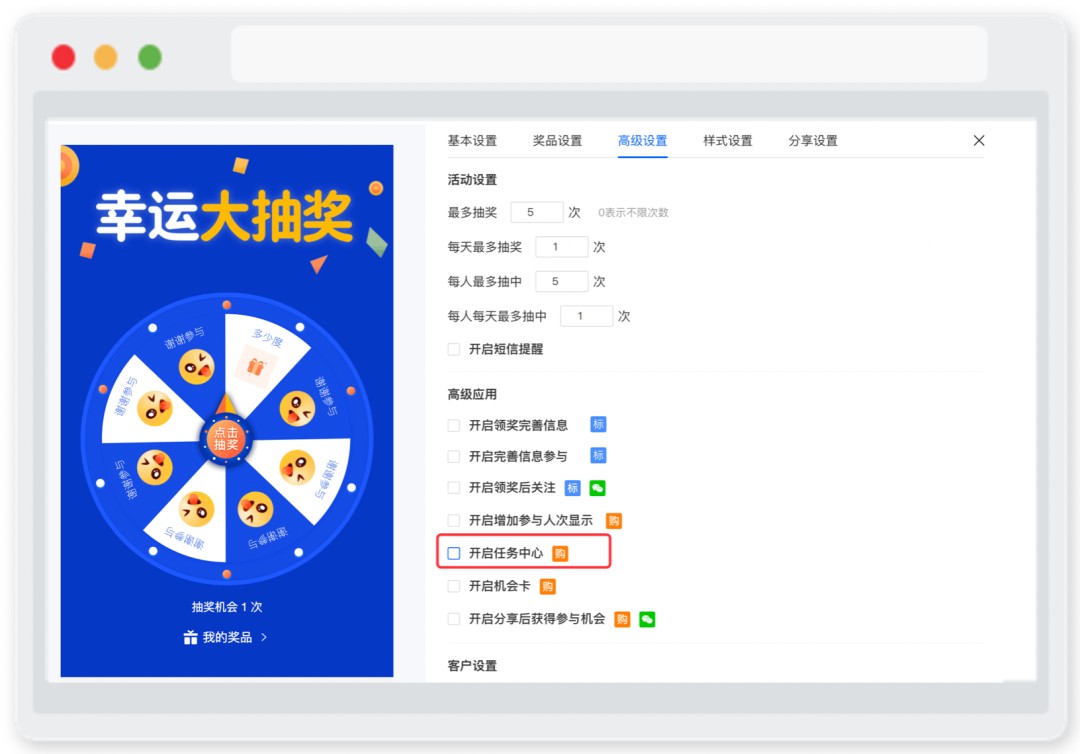Open the 分享设置 tab
This screenshot has width=1080, height=754.
point(813,140)
